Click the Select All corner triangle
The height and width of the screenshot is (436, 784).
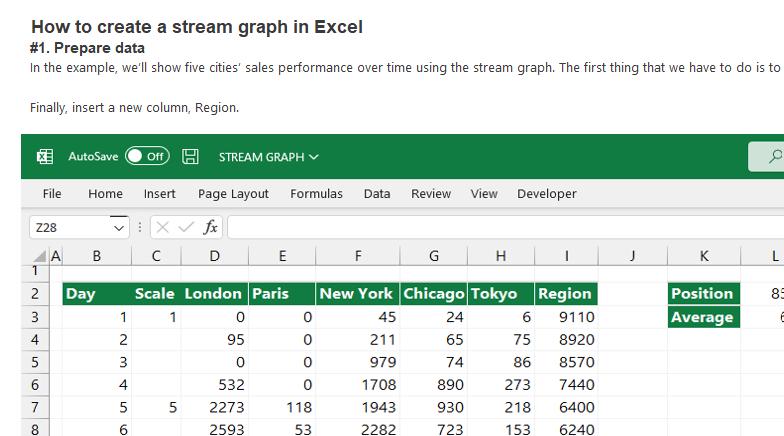point(40,256)
